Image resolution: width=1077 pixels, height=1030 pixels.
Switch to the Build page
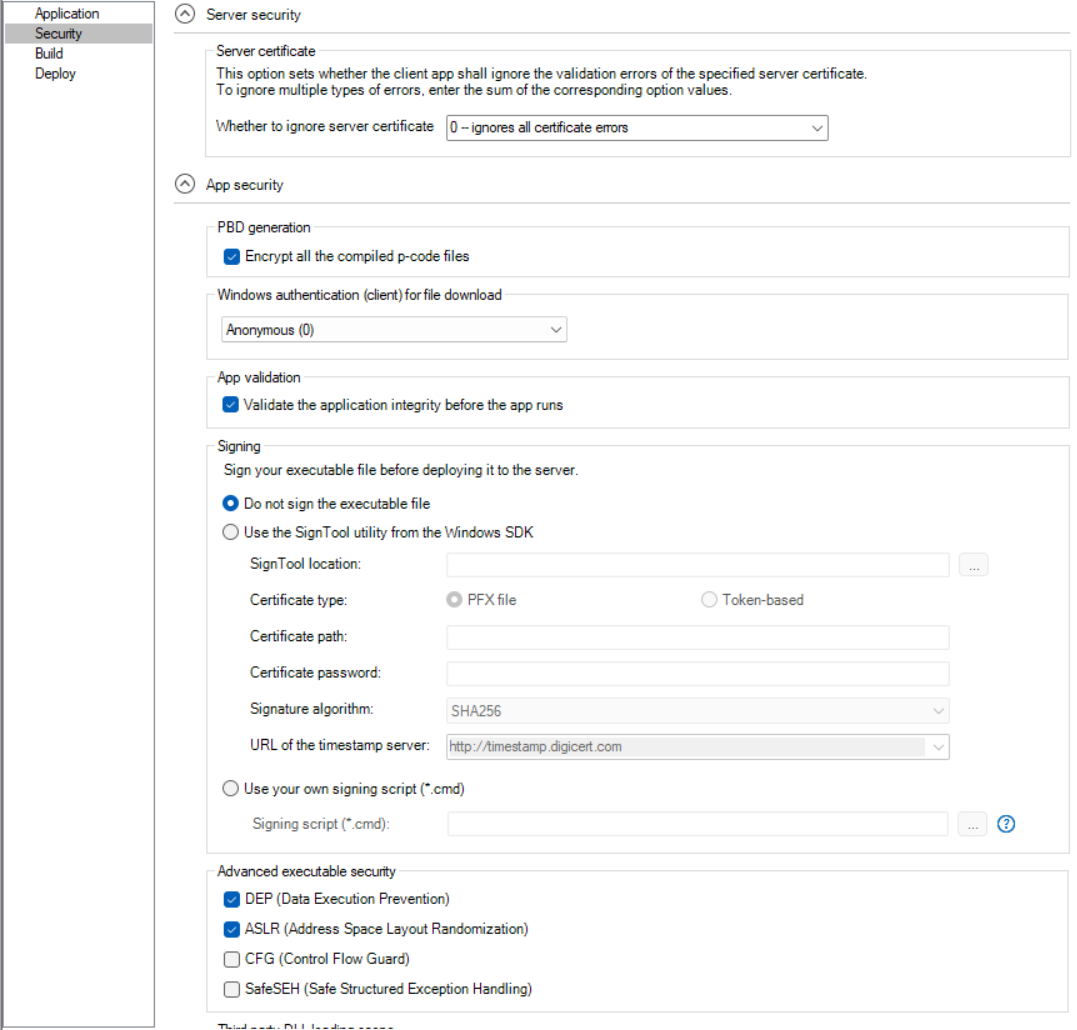point(49,54)
